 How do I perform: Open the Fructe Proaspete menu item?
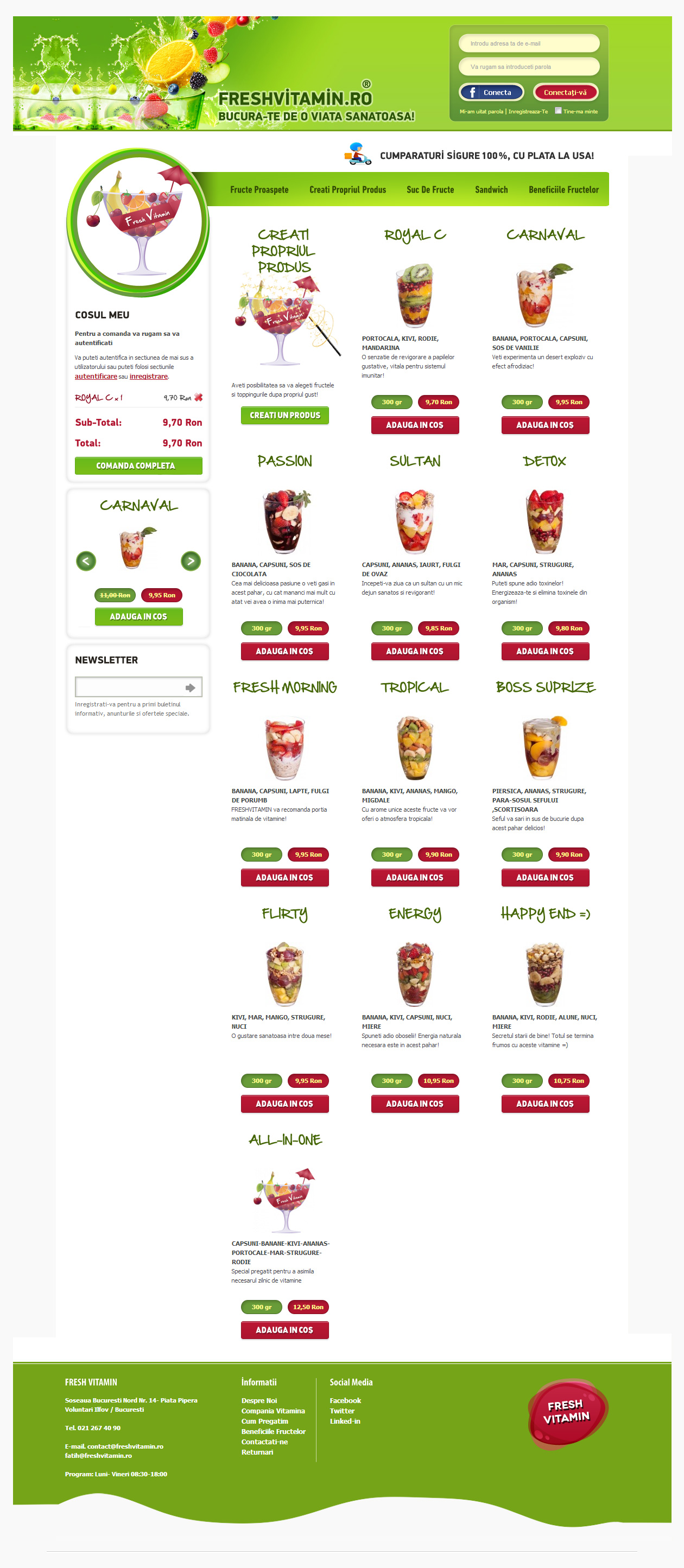point(259,190)
